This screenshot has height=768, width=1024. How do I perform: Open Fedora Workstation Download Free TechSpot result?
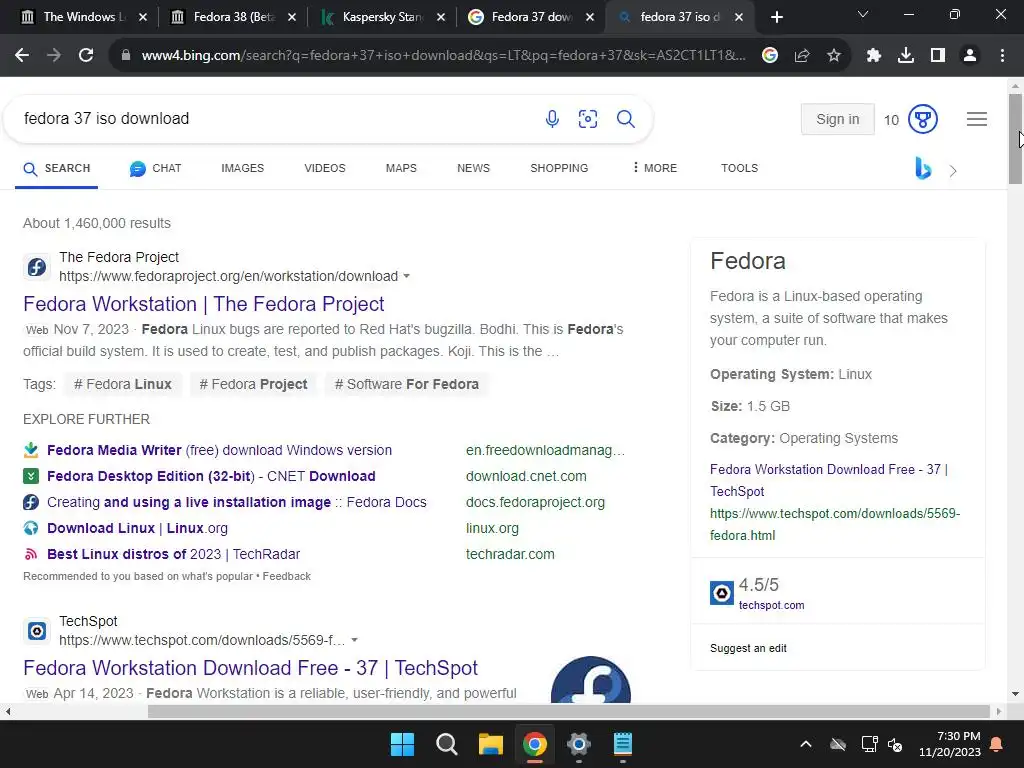tap(250, 667)
